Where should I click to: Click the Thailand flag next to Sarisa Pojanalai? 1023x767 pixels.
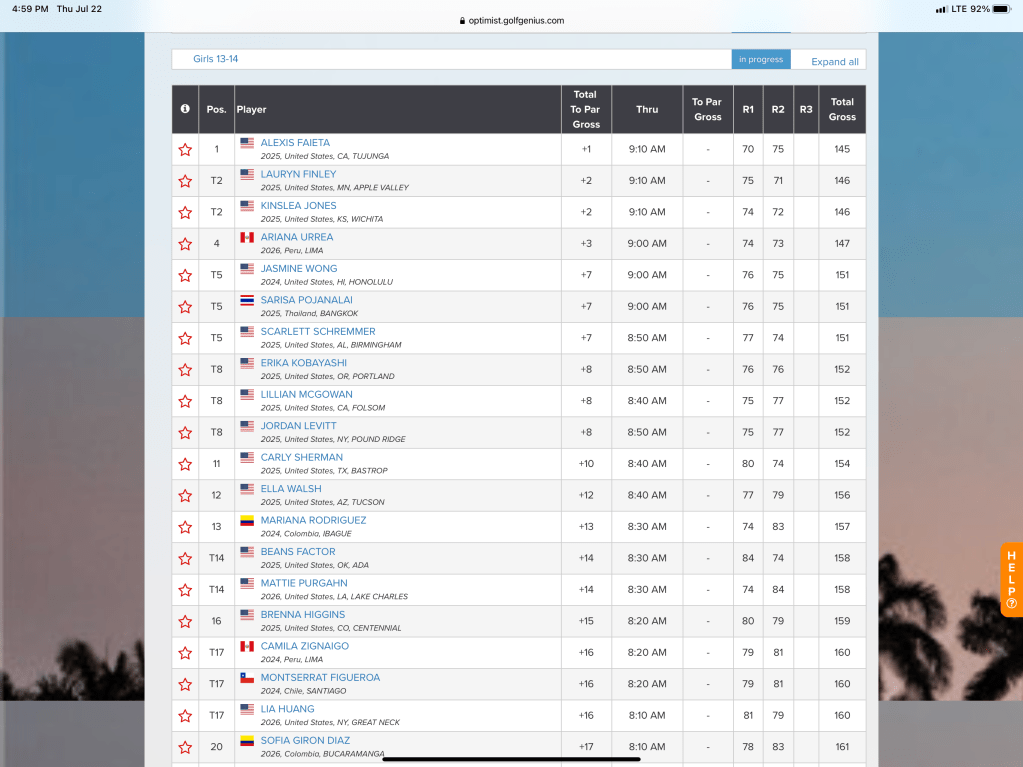click(247, 300)
